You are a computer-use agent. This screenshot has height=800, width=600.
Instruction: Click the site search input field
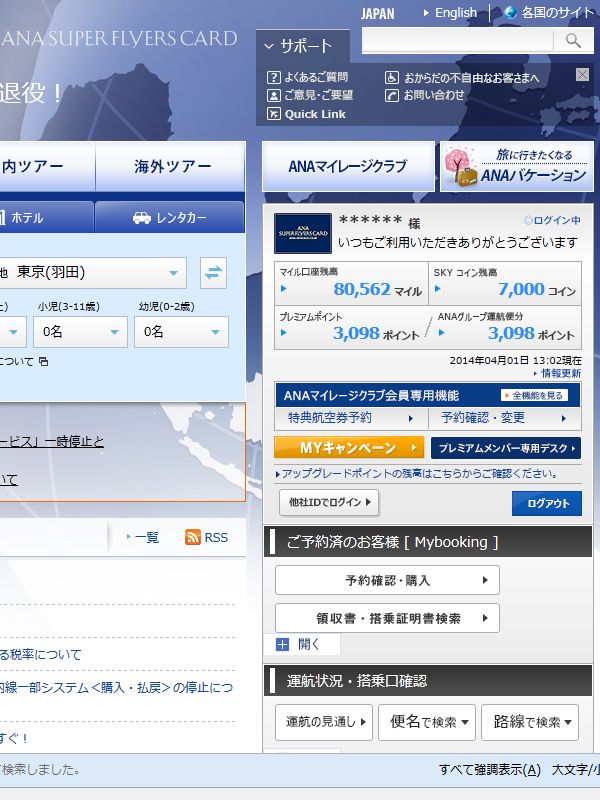pyautogui.click(x=458, y=40)
